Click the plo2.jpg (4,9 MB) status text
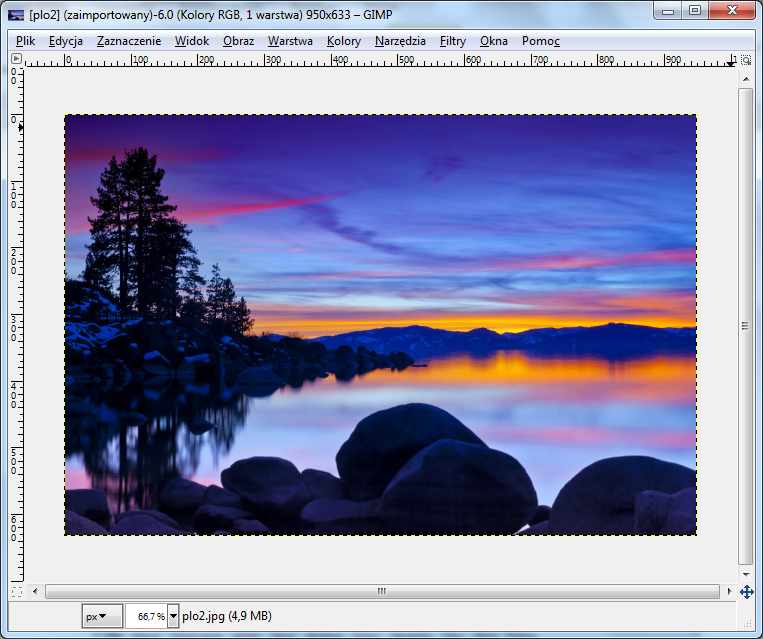This screenshot has height=639, width=763. point(227,616)
